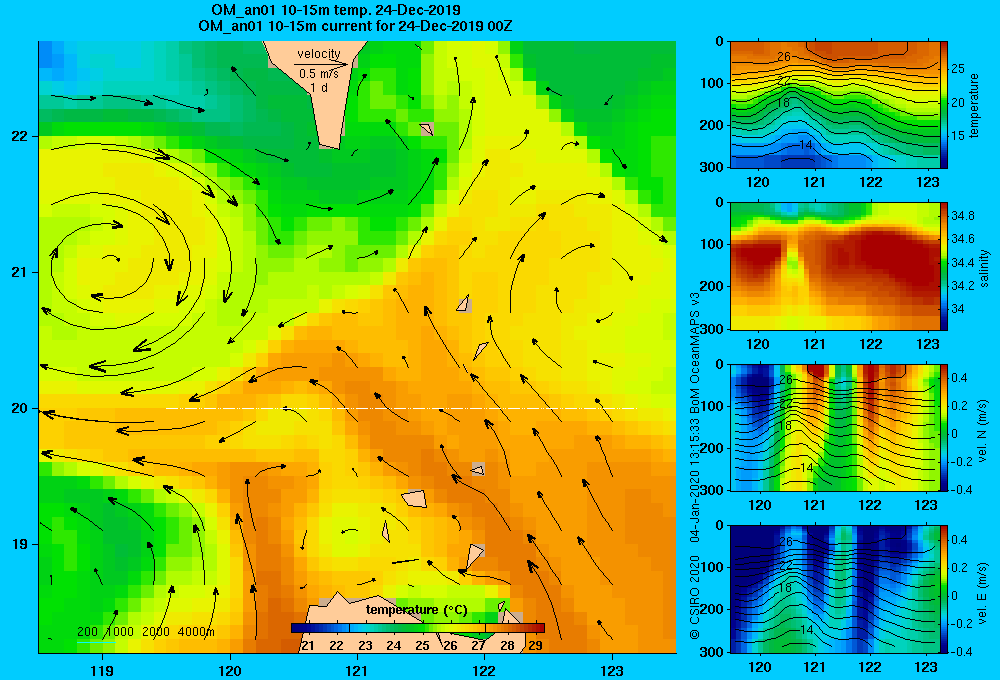The height and width of the screenshot is (680, 1000).
Task: Click the '1 d' legend text
Action: [319, 87]
